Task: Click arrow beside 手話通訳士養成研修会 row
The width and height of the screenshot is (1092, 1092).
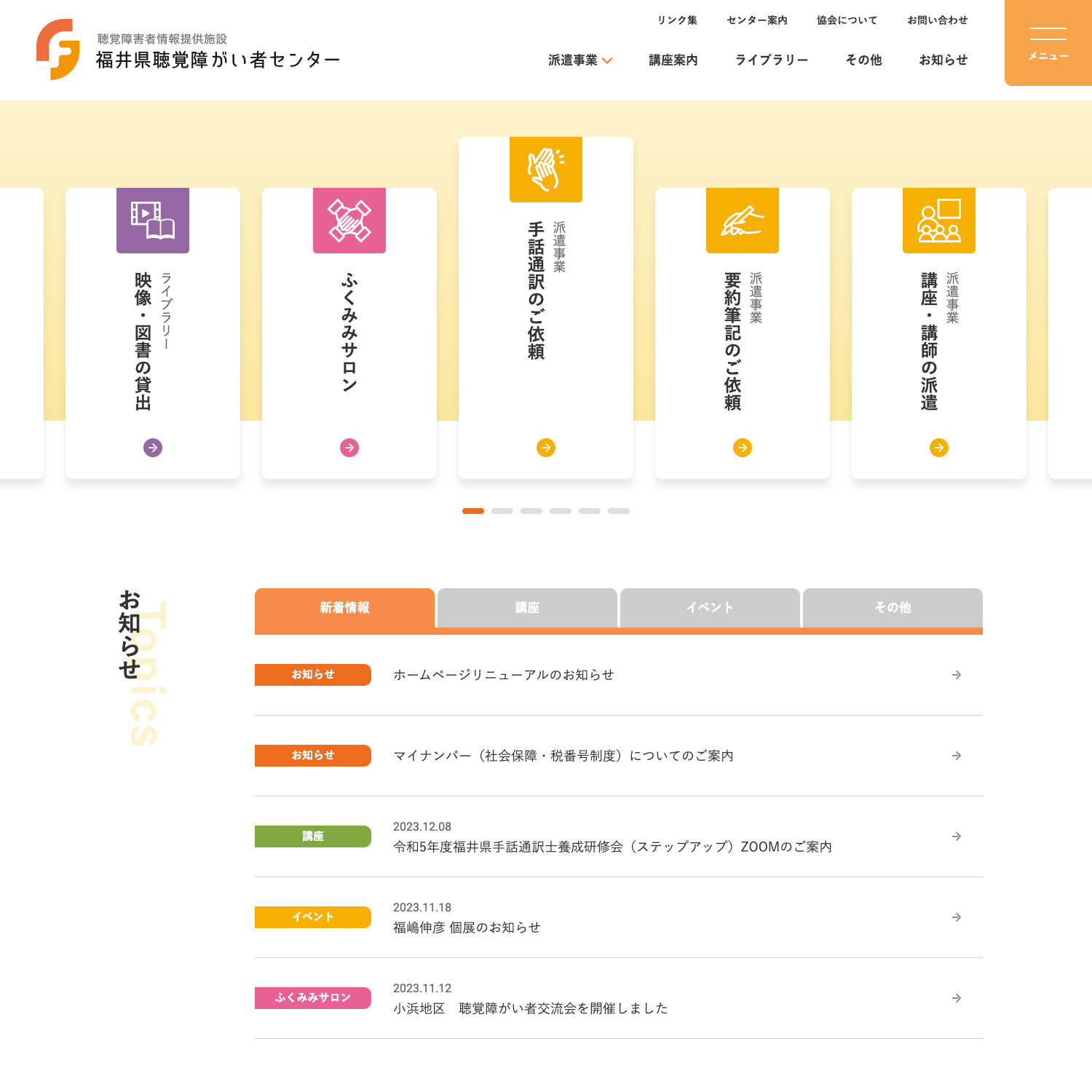Action: pos(957,836)
